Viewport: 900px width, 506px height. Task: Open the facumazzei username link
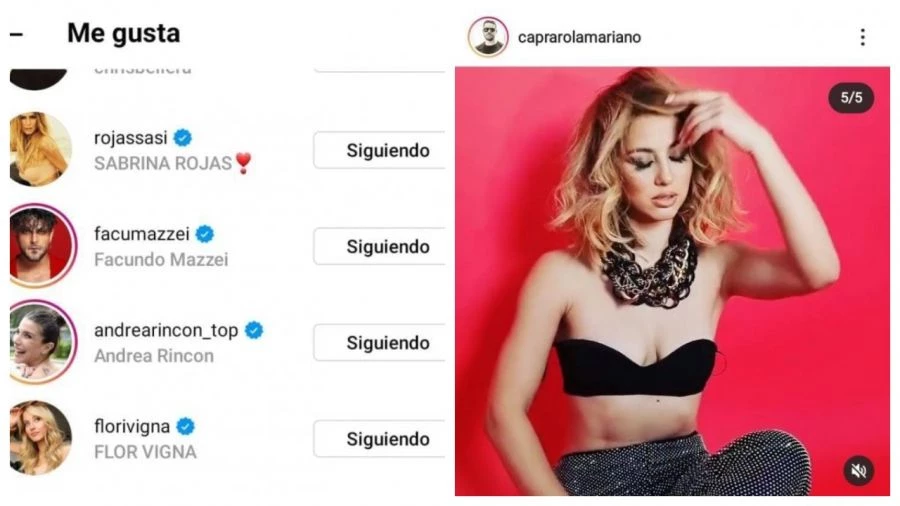pyautogui.click(x=142, y=234)
